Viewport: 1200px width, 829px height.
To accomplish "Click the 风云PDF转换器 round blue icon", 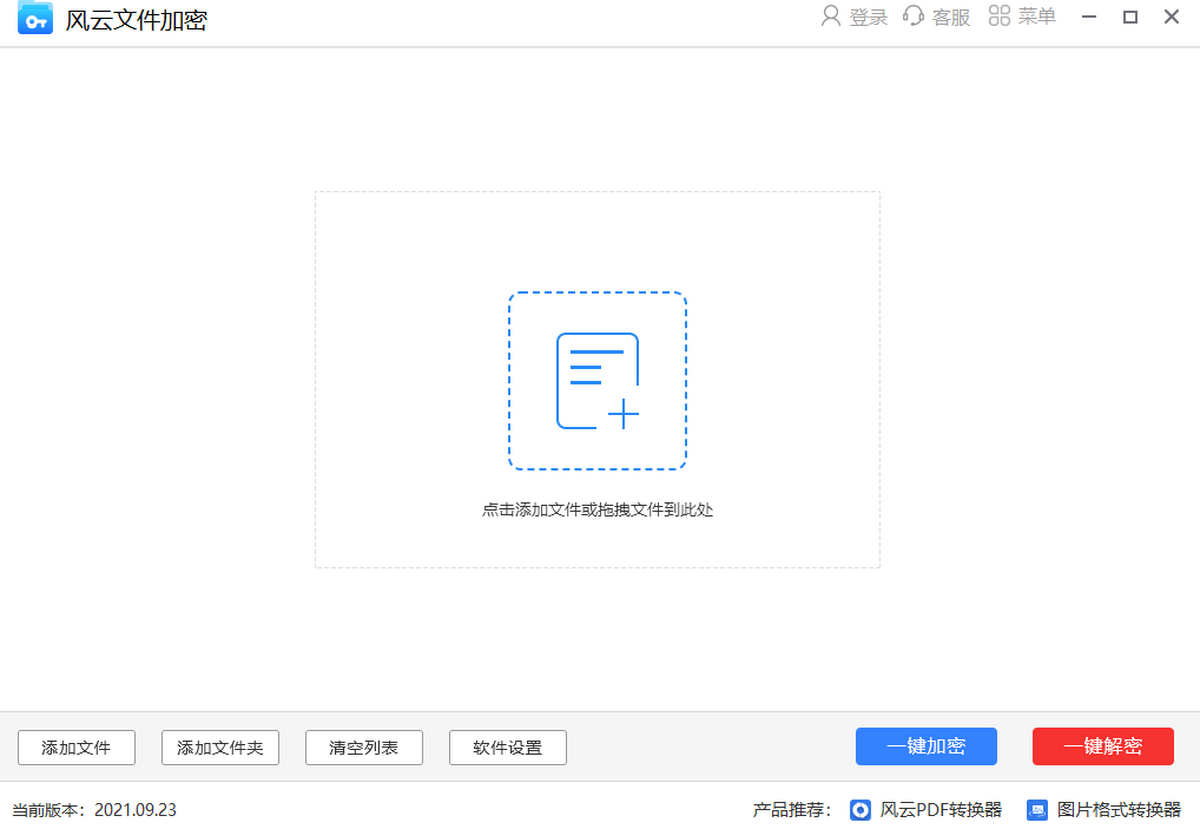I will point(860,809).
